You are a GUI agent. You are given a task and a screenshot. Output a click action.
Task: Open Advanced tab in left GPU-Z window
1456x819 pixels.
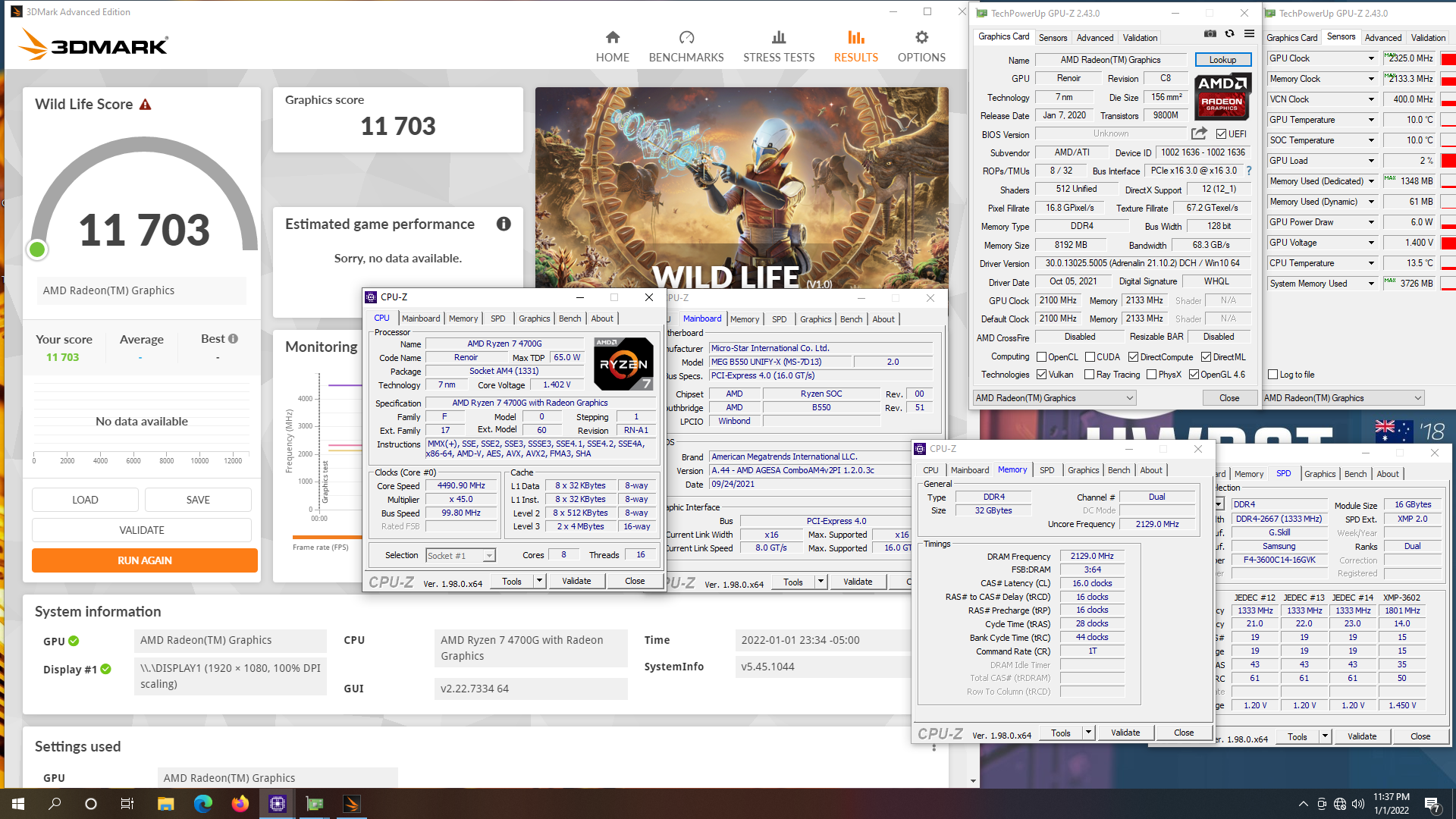tap(1095, 38)
